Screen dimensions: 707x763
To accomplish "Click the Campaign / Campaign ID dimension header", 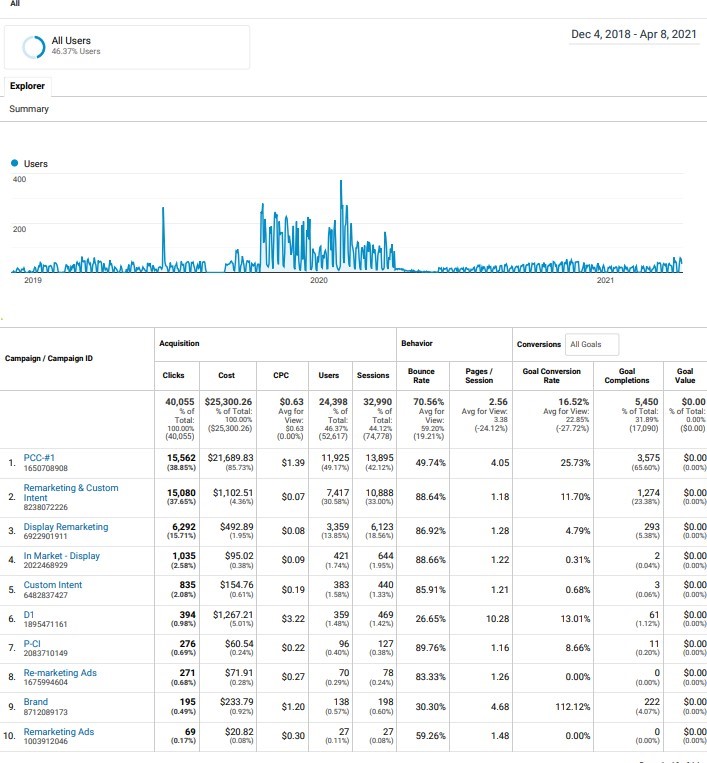I will [x=49, y=358].
